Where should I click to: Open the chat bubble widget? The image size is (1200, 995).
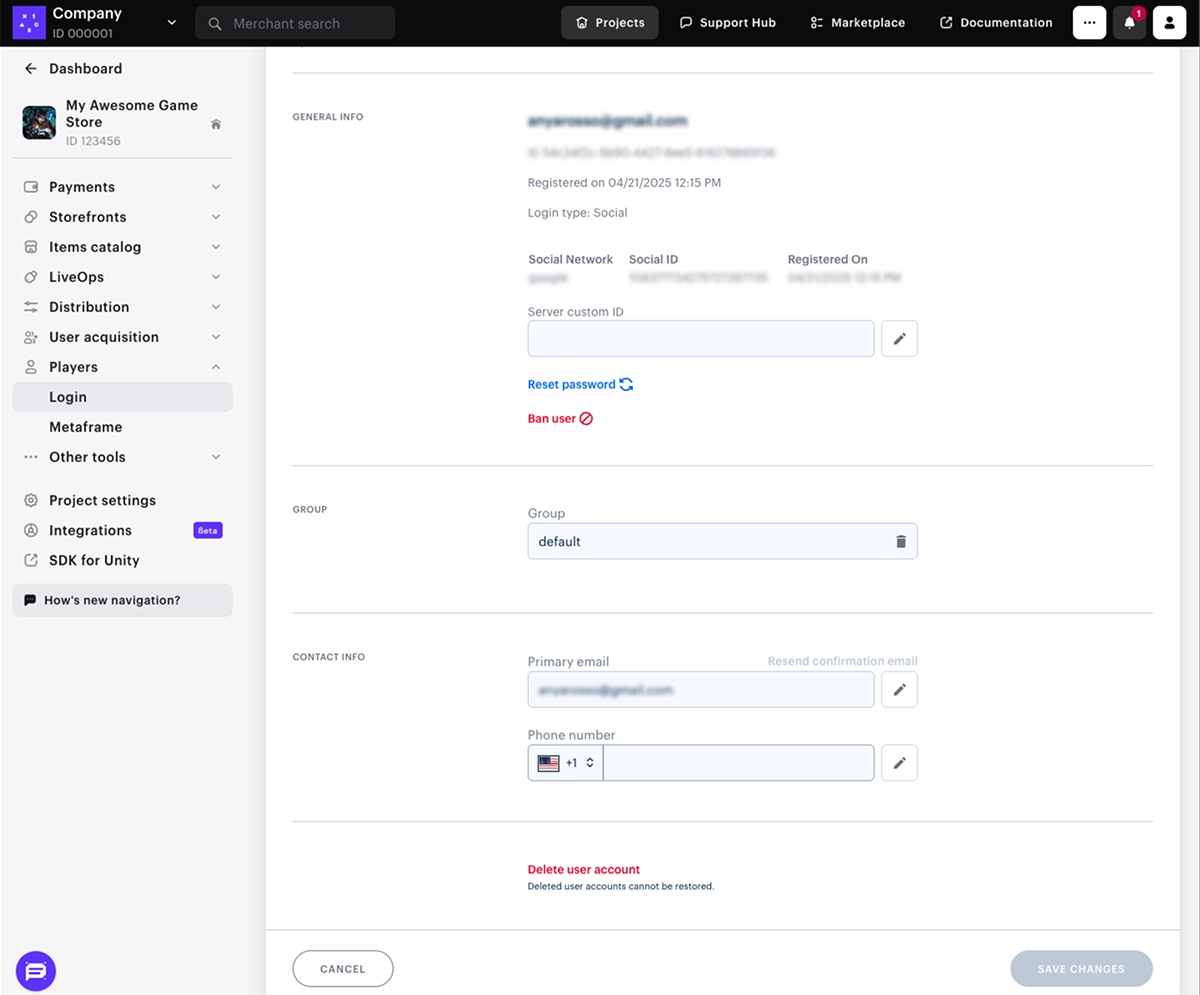[36, 970]
